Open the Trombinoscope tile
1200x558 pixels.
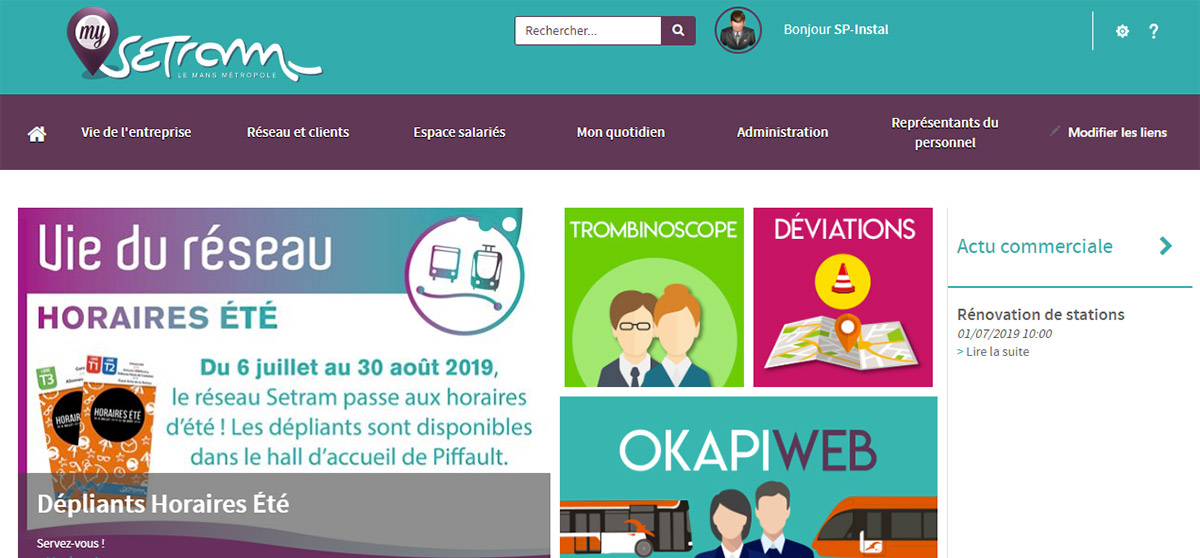[654, 297]
